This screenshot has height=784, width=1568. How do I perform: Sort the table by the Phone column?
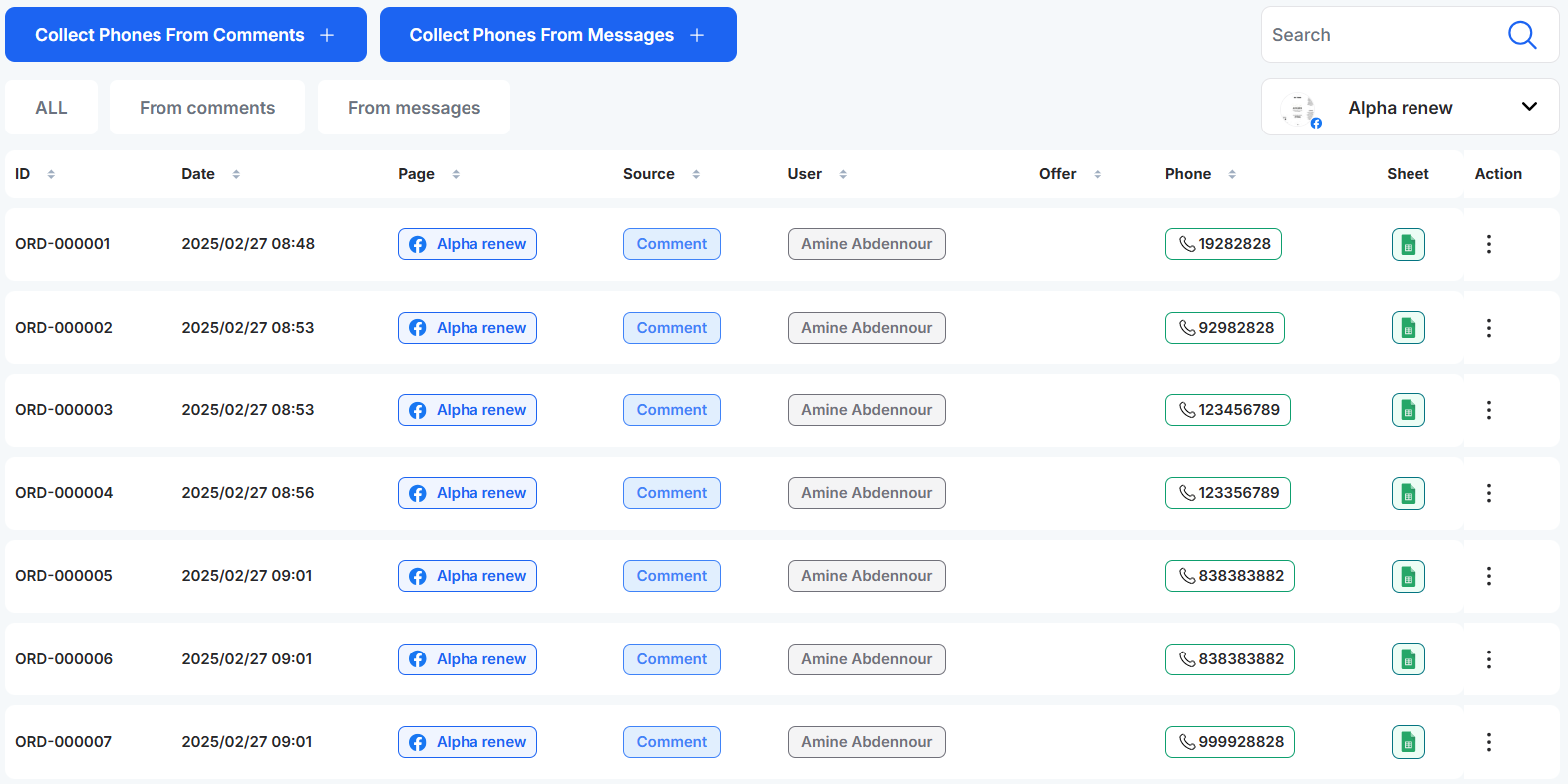(1232, 174)
